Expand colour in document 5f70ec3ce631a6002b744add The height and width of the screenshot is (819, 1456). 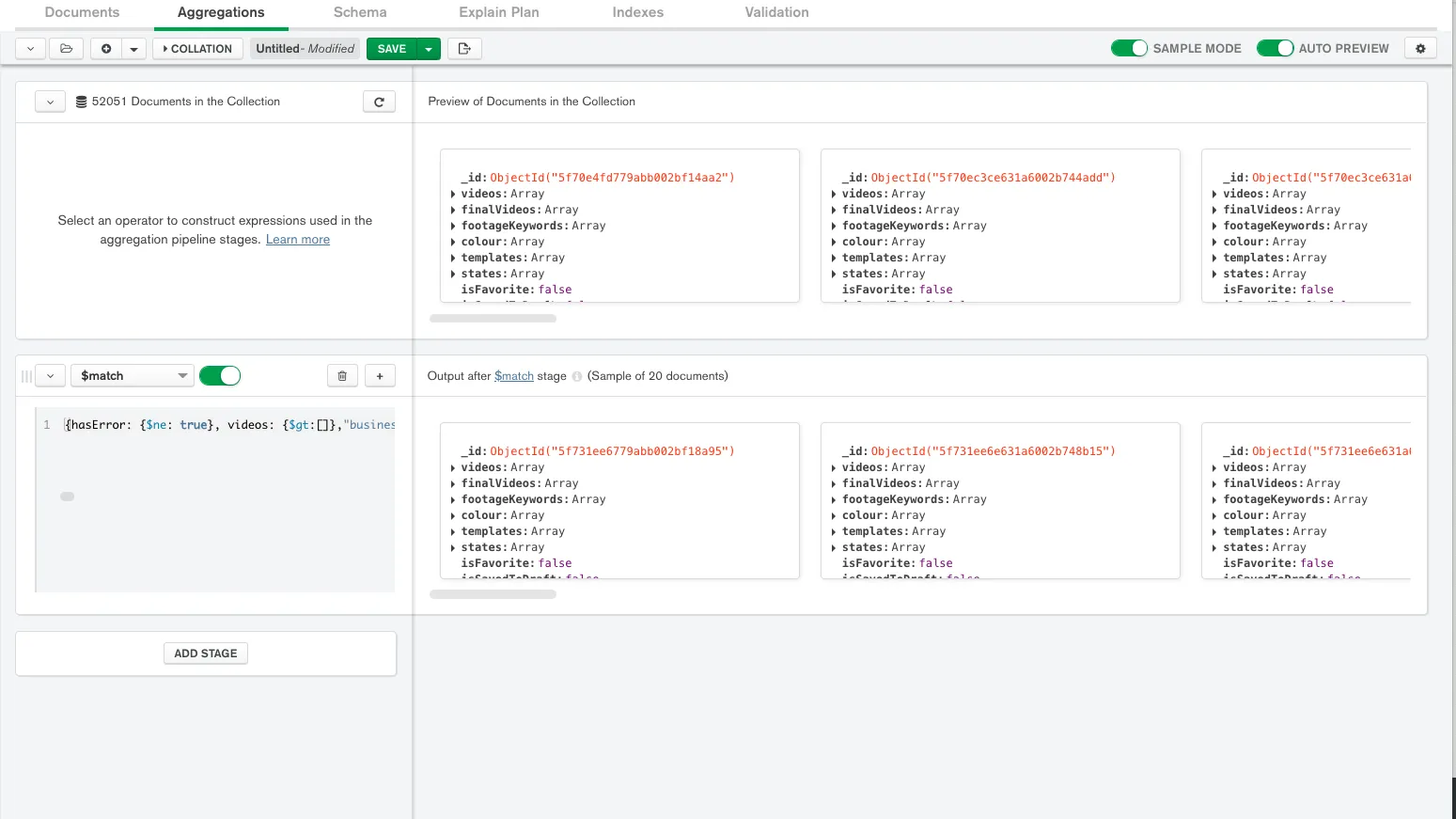tap(834, 242)
